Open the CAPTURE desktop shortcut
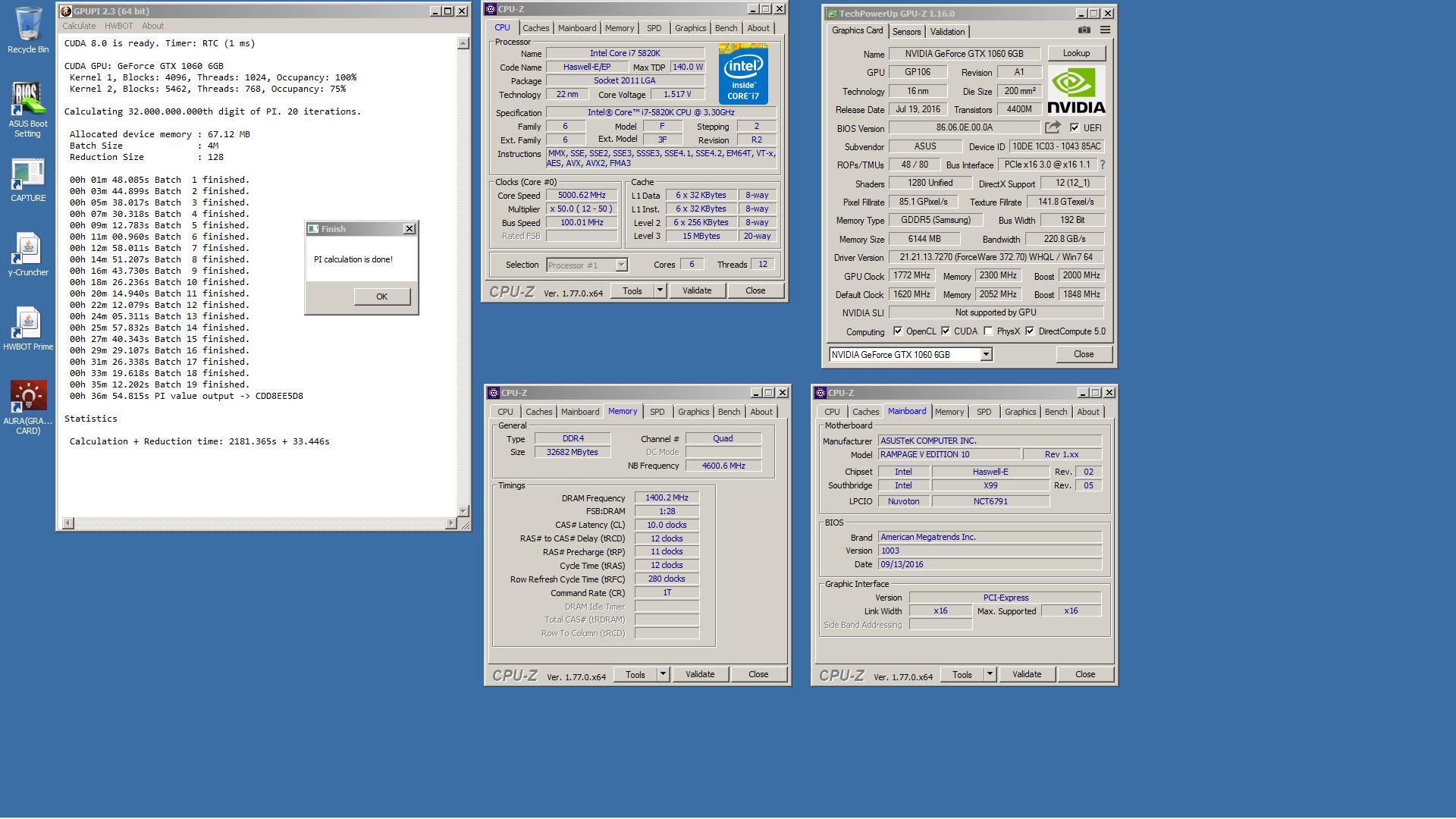Screen dimensions: 1456x819 coord(28,180)
